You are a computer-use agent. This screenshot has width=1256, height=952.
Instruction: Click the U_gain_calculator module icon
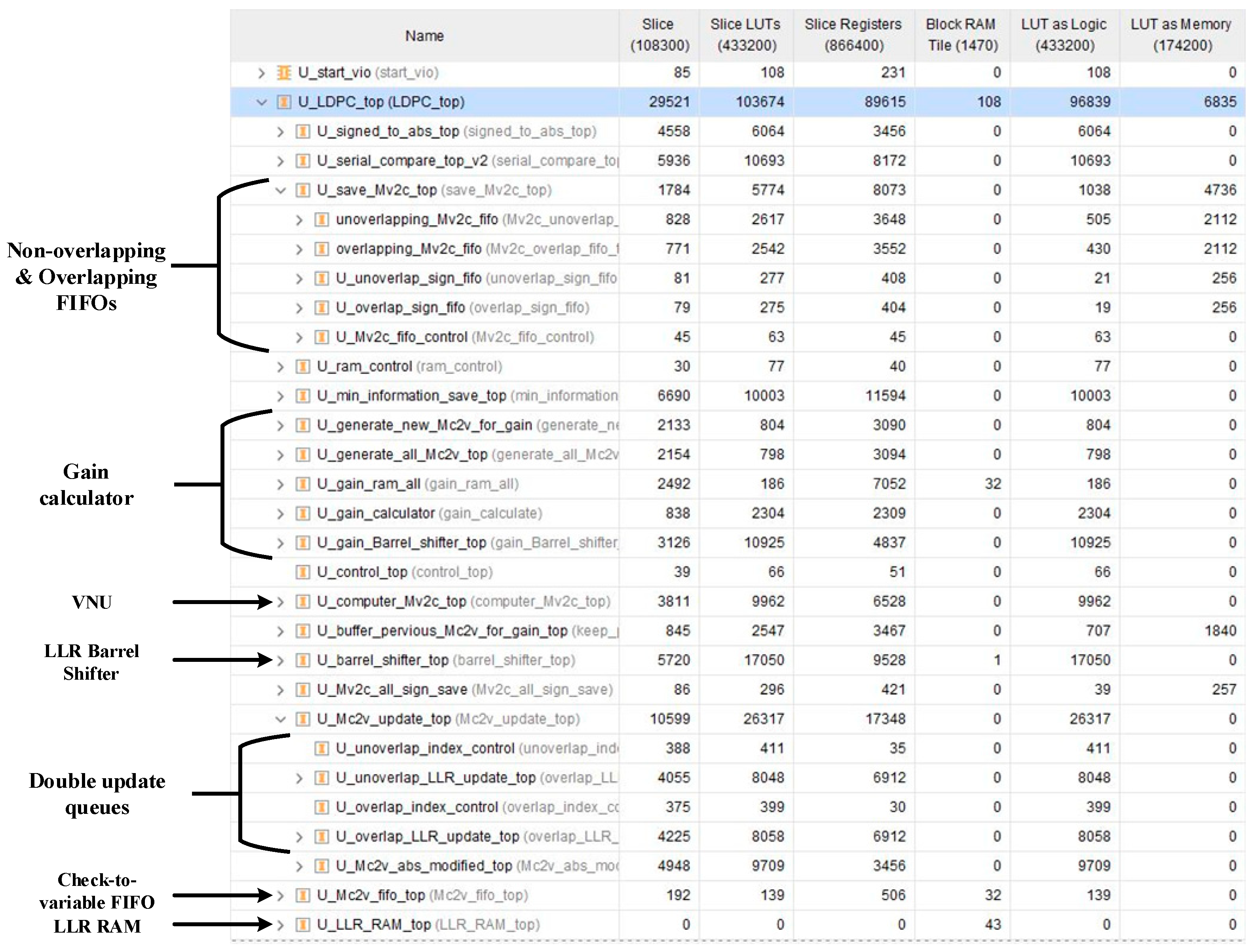point(303,514)
